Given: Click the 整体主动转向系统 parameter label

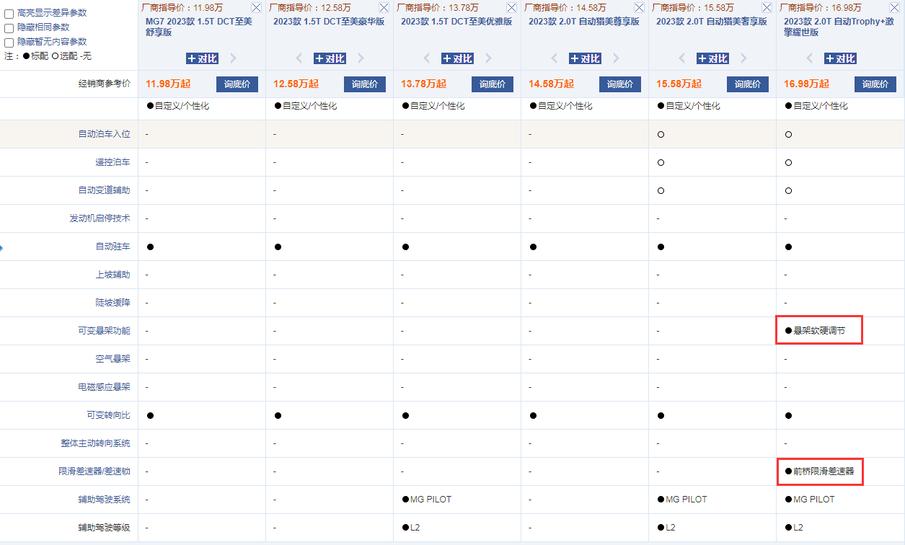Looking at the screenshot, I should (96, 443).
